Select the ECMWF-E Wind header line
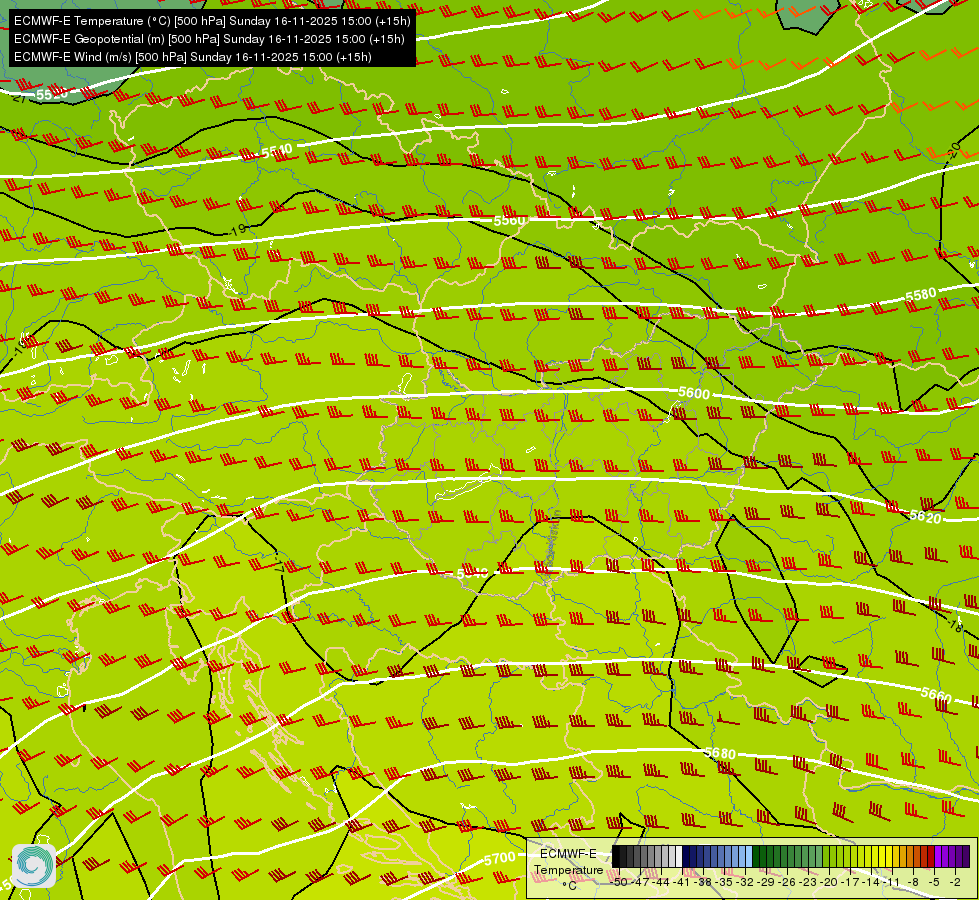The width and height of the screenshot is (979, 900). tap(193, 57)
